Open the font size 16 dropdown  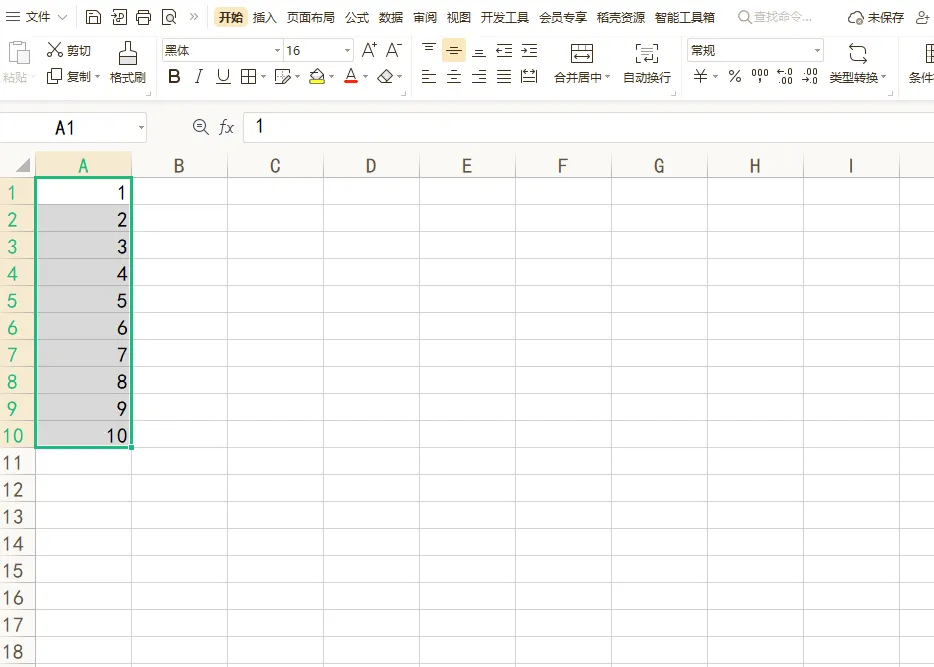(x=347, y=51)
